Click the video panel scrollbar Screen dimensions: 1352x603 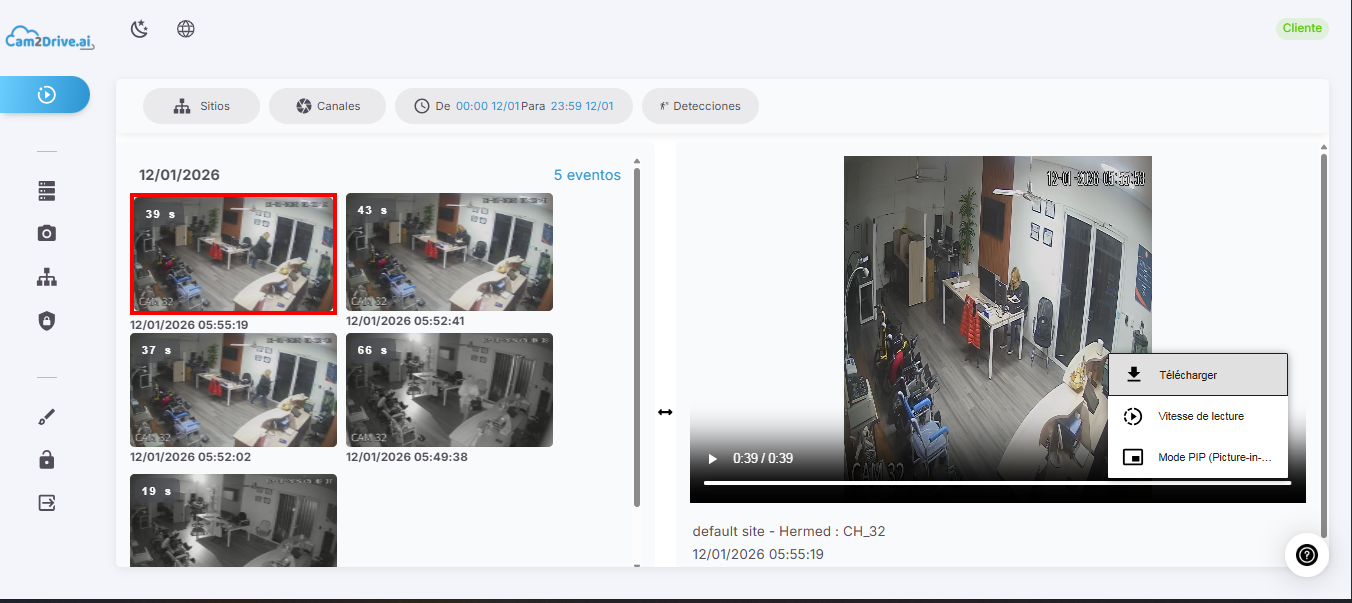pos(1324,345)
